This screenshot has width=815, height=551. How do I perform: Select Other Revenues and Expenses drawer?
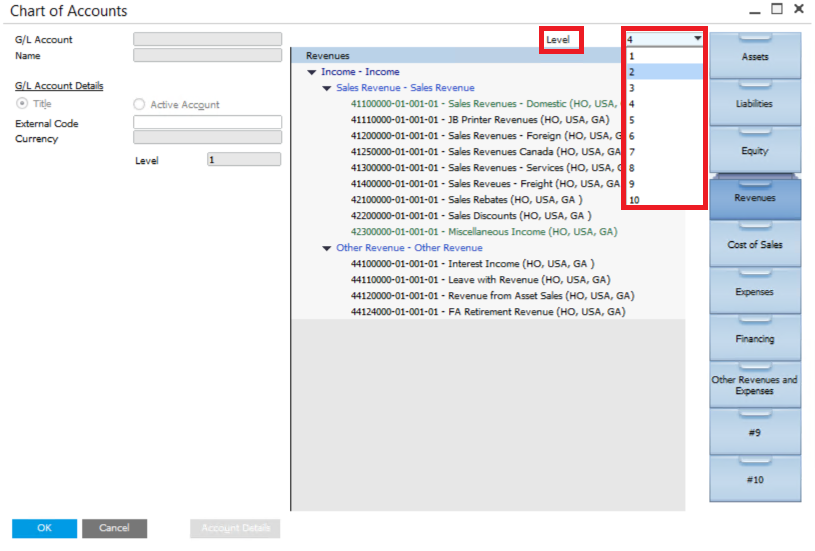tap(755, 385)
